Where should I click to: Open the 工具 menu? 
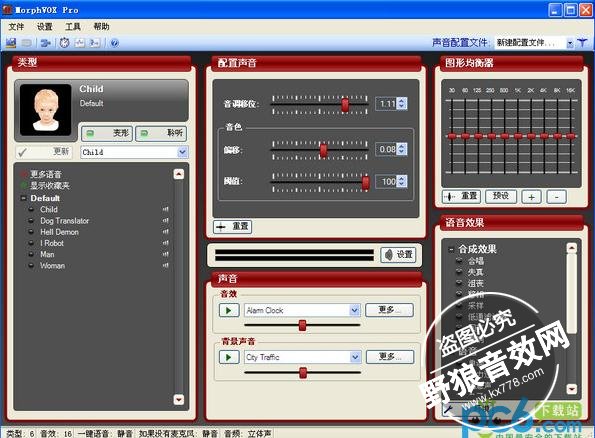73,27
